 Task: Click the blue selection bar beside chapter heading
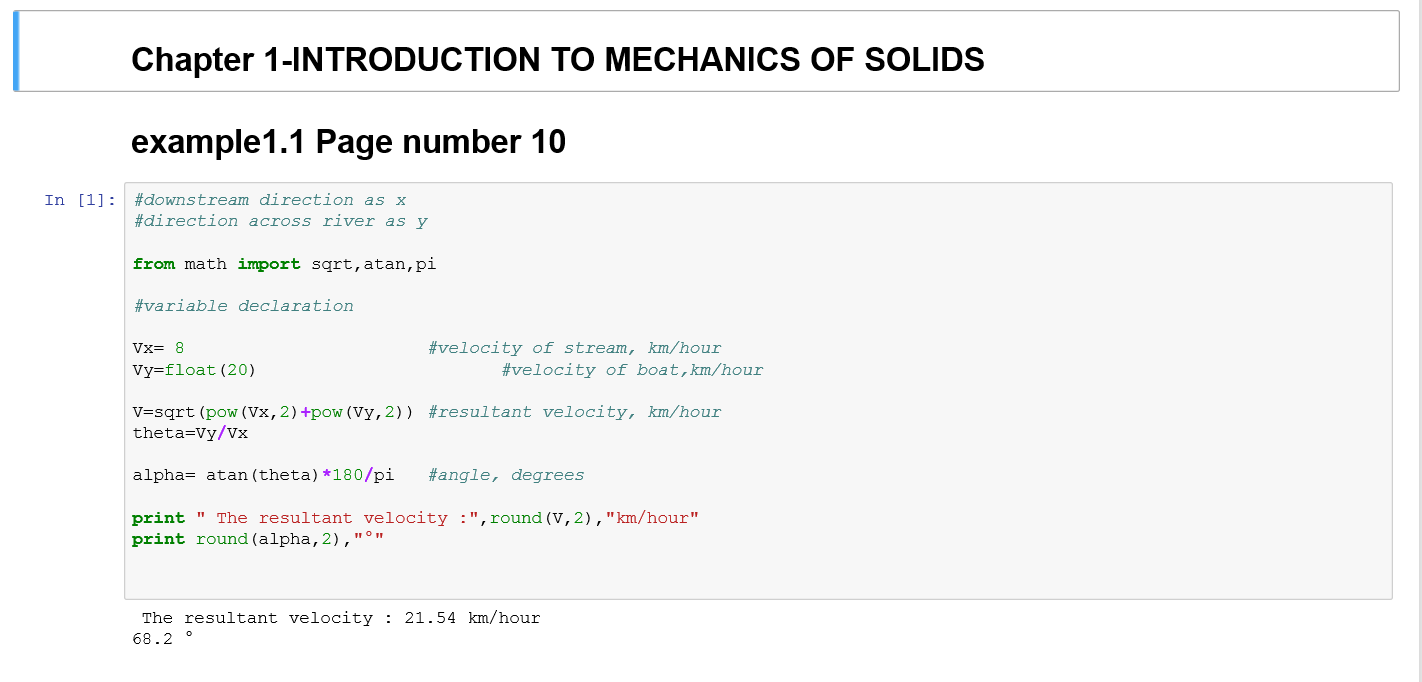16,51
